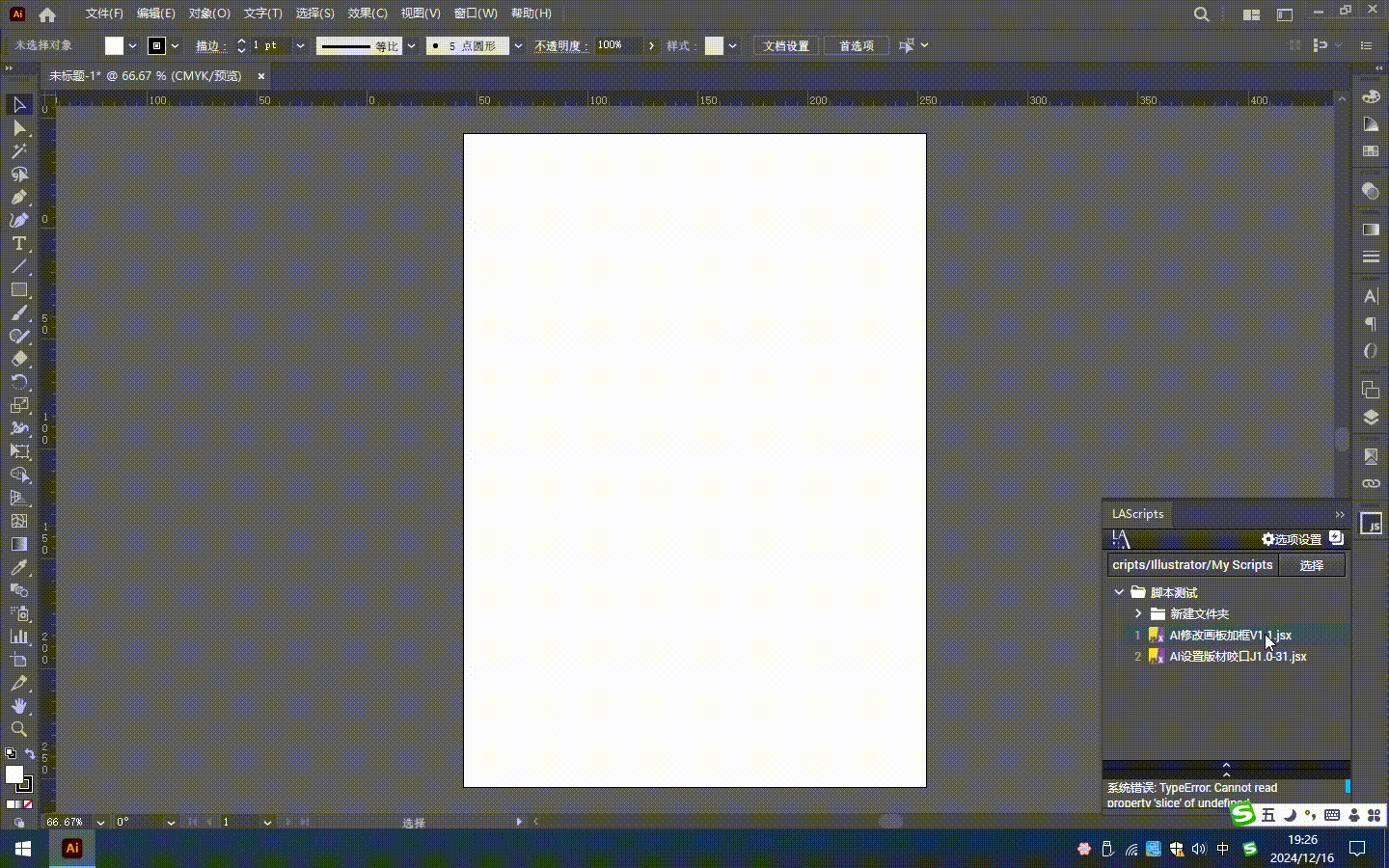Open the artboard number dropdown

267,823
